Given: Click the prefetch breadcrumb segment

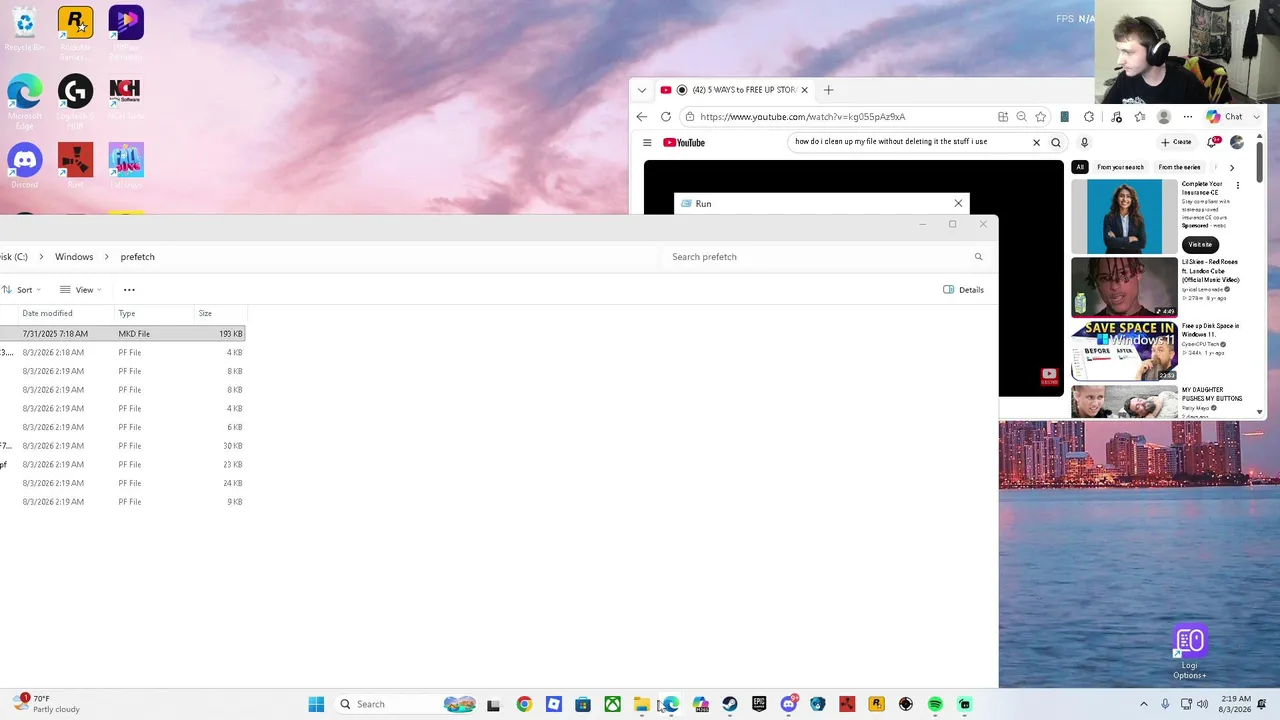Looking at the screenshot, I should tap(137, 257).
